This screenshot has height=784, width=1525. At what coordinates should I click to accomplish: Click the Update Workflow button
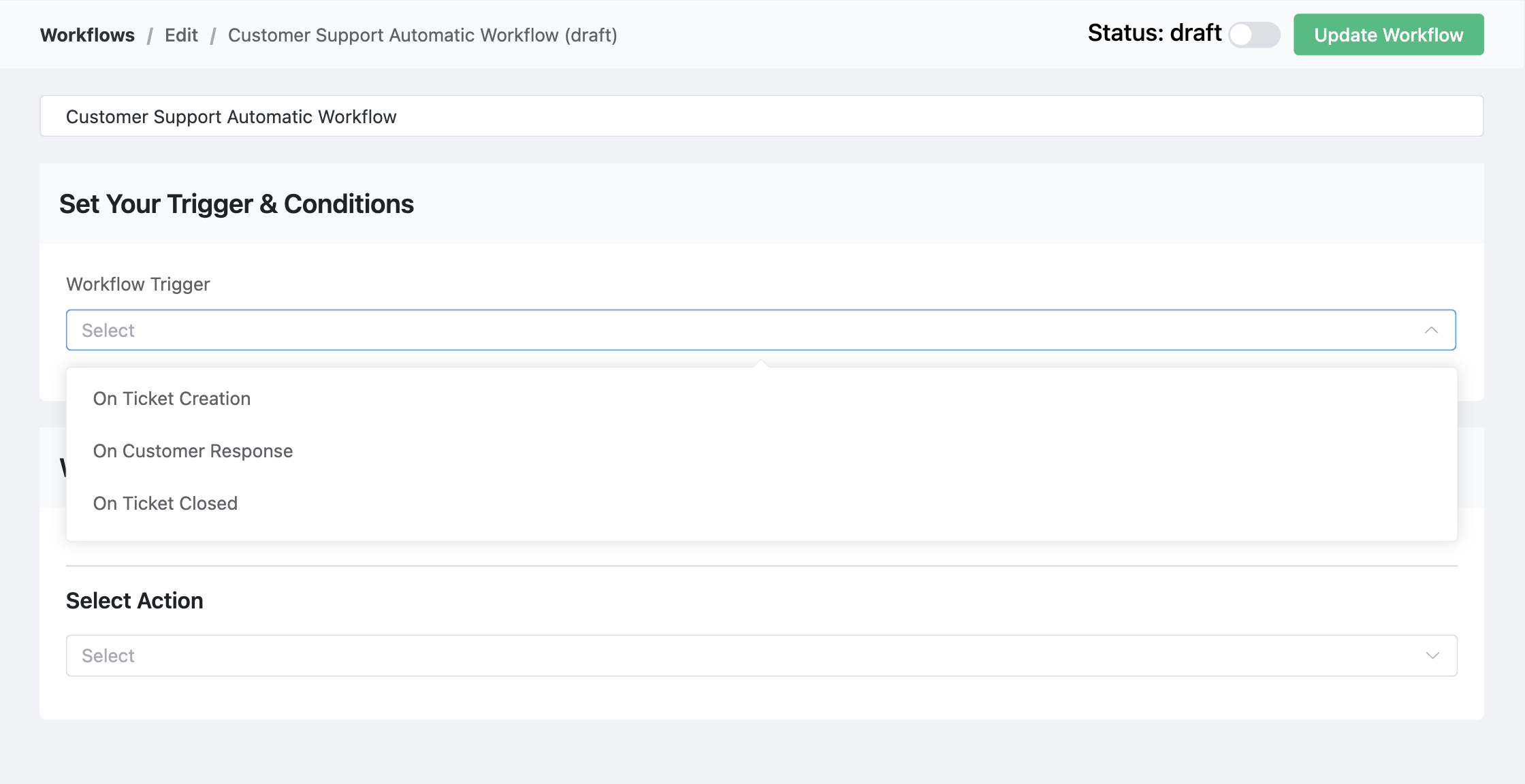1387,35
